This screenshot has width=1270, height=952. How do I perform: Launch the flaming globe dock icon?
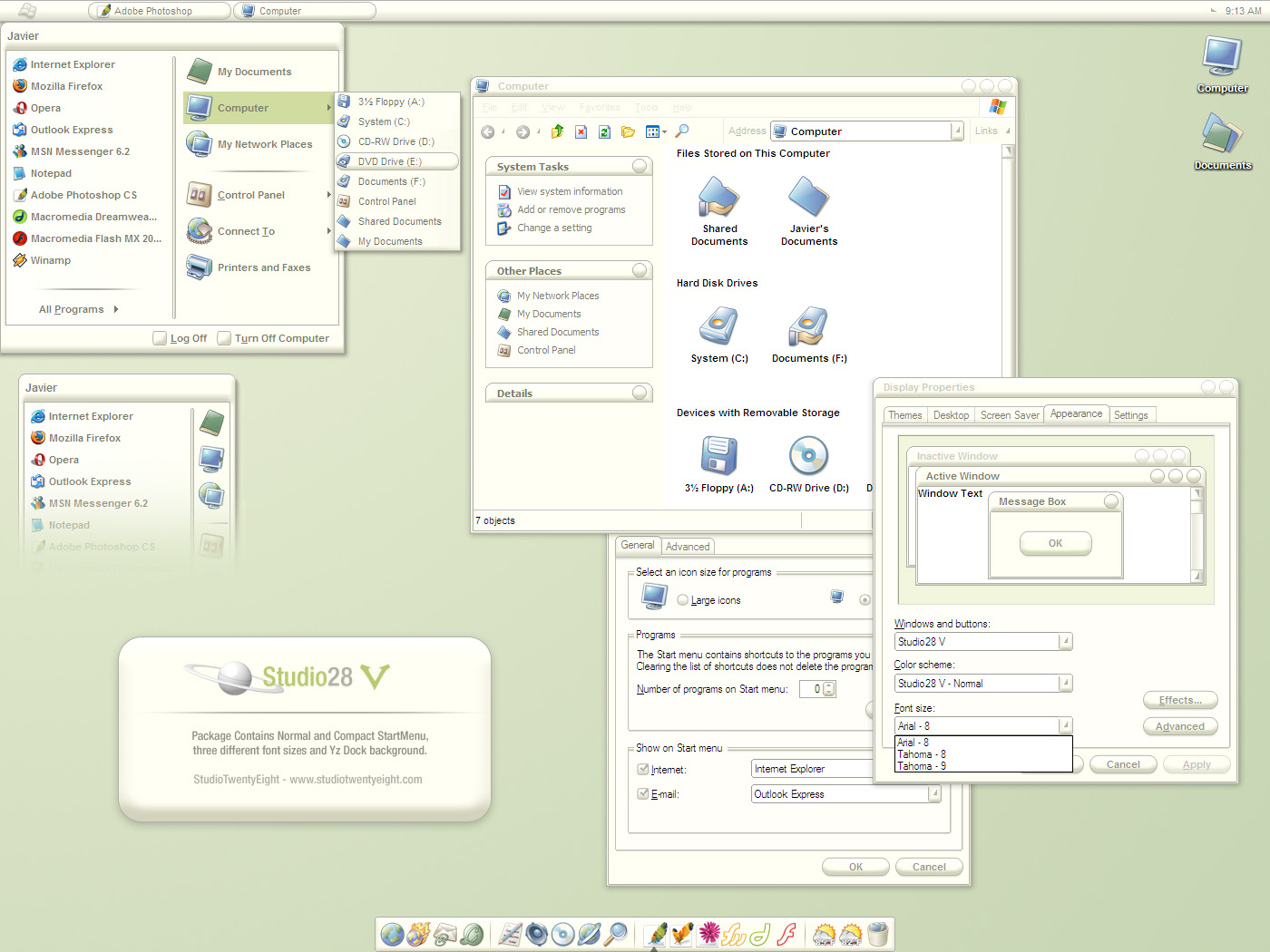pyautogui.click(x=418, y=934)
